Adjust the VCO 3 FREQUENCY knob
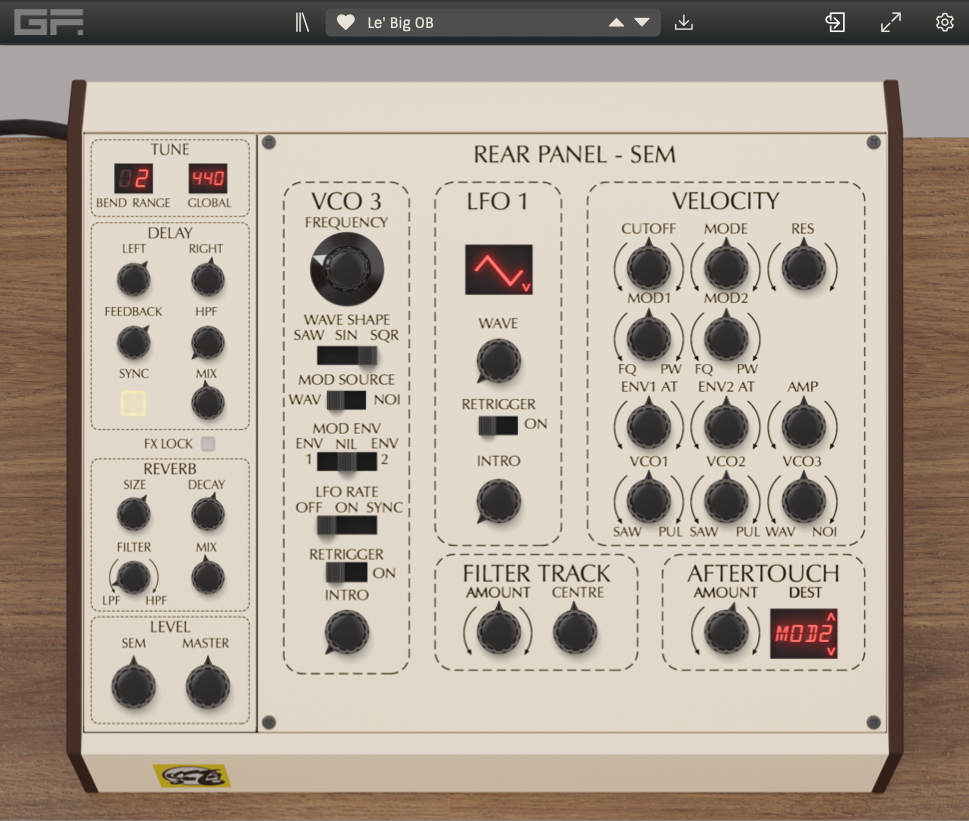 point(345,267)
